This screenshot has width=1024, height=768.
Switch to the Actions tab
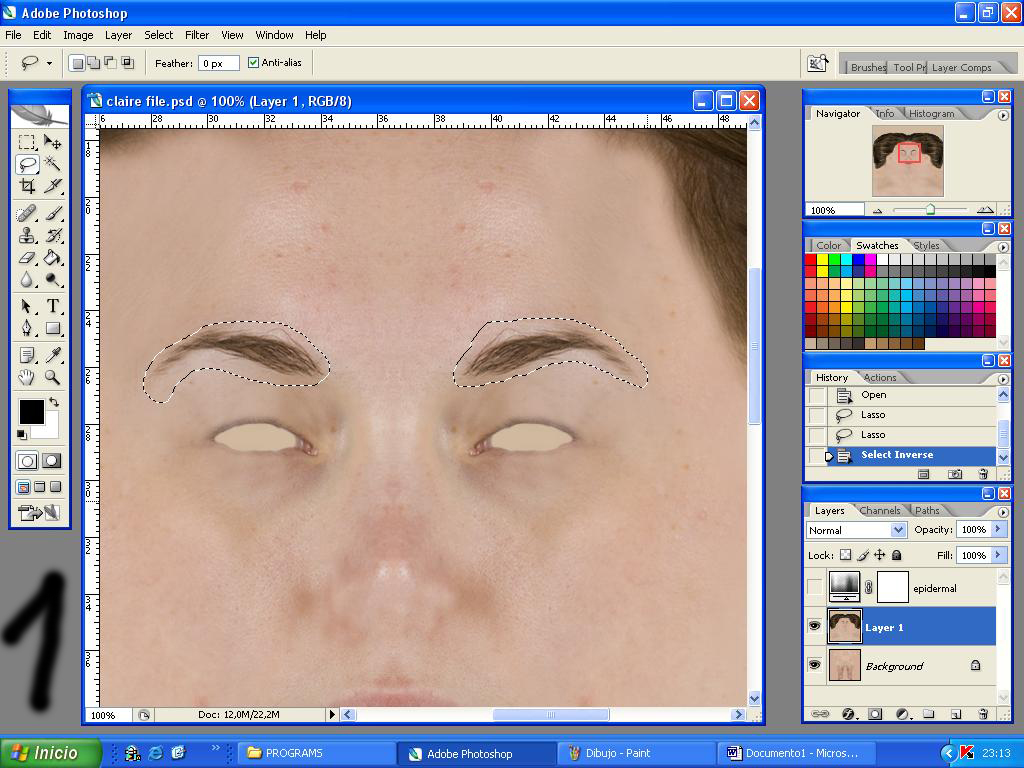[x=880, y=377]
